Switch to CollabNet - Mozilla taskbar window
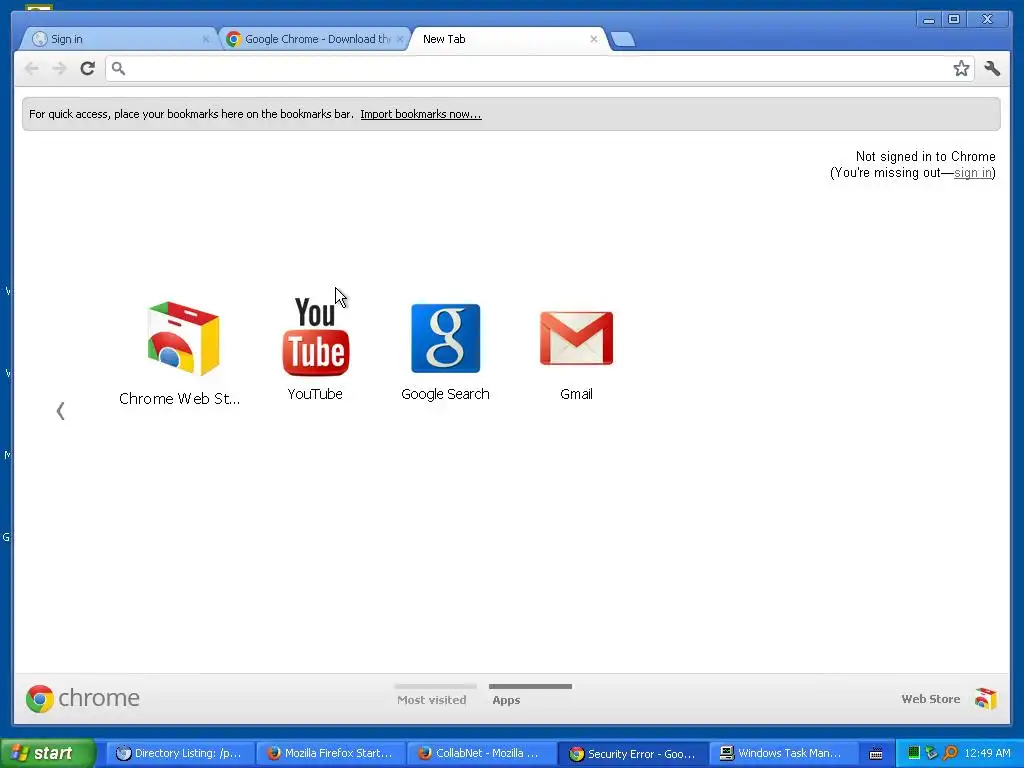 [480, 754]
